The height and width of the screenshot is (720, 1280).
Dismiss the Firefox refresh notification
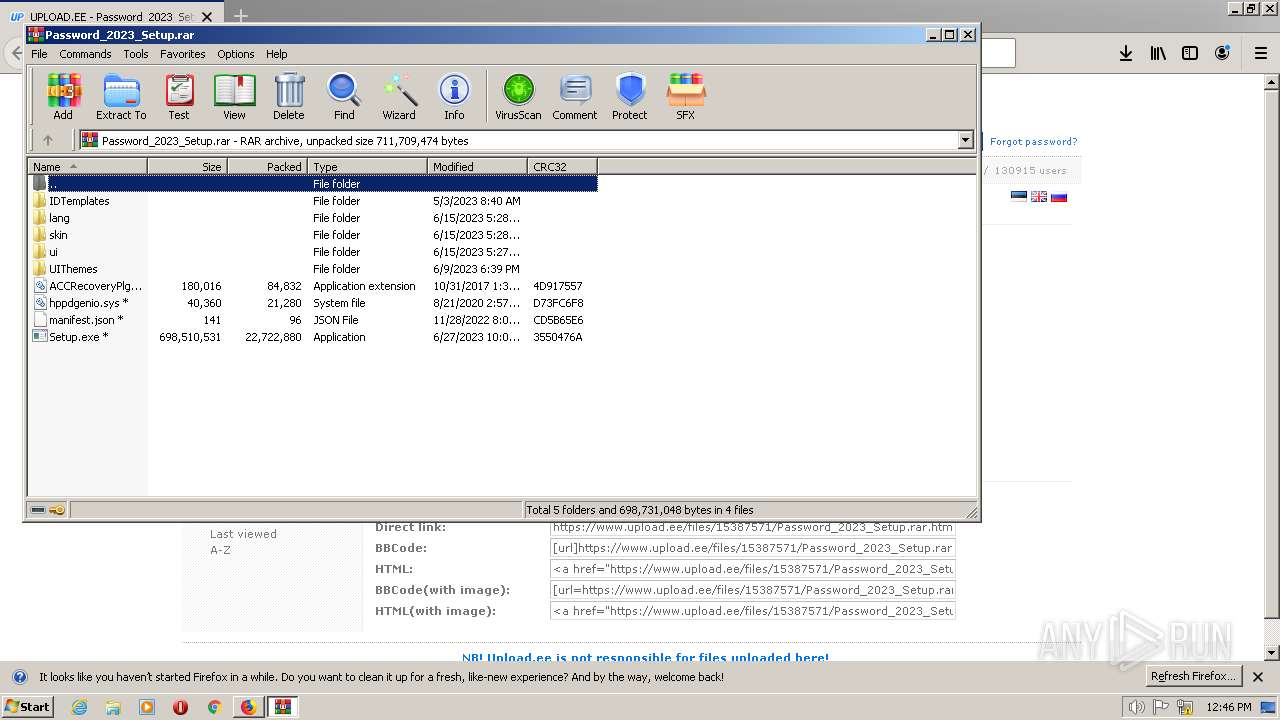(x=1258, y=677)
